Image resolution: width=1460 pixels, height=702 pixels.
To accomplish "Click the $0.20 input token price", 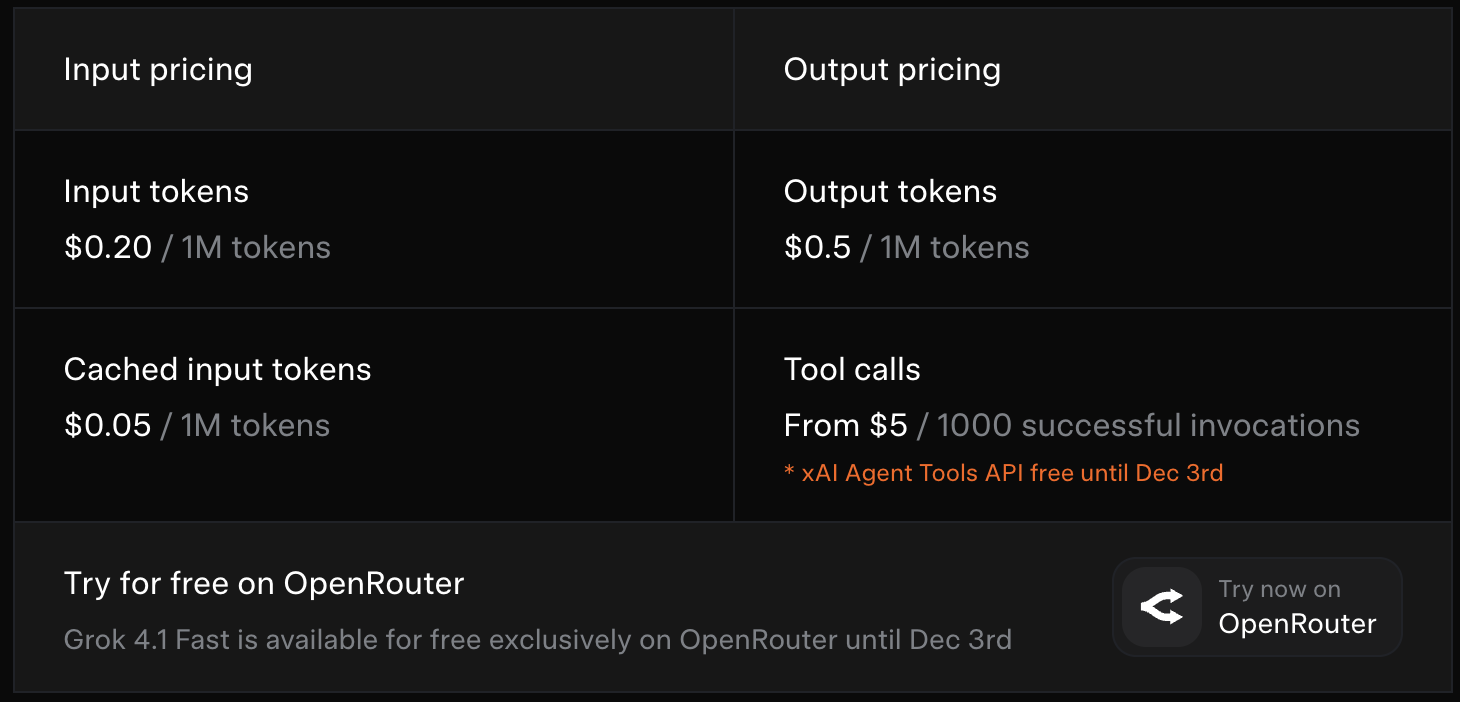I will pos(107,247).
